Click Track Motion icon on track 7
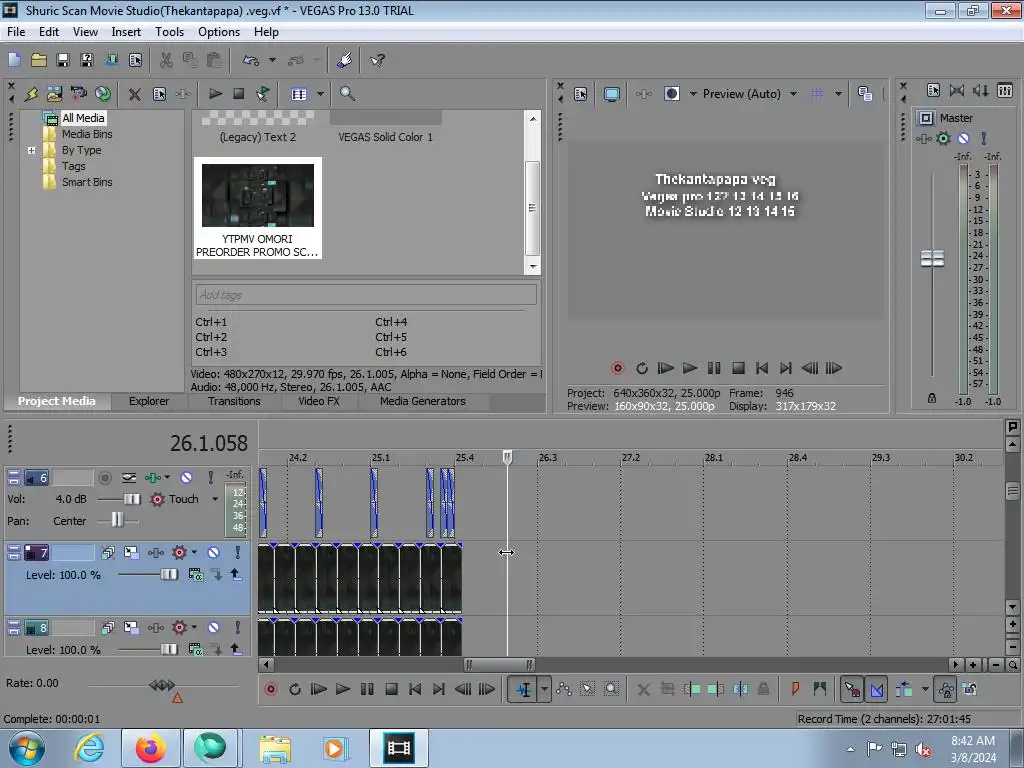This screenshot has height=768, width=1024. click(x=131, y=553)
